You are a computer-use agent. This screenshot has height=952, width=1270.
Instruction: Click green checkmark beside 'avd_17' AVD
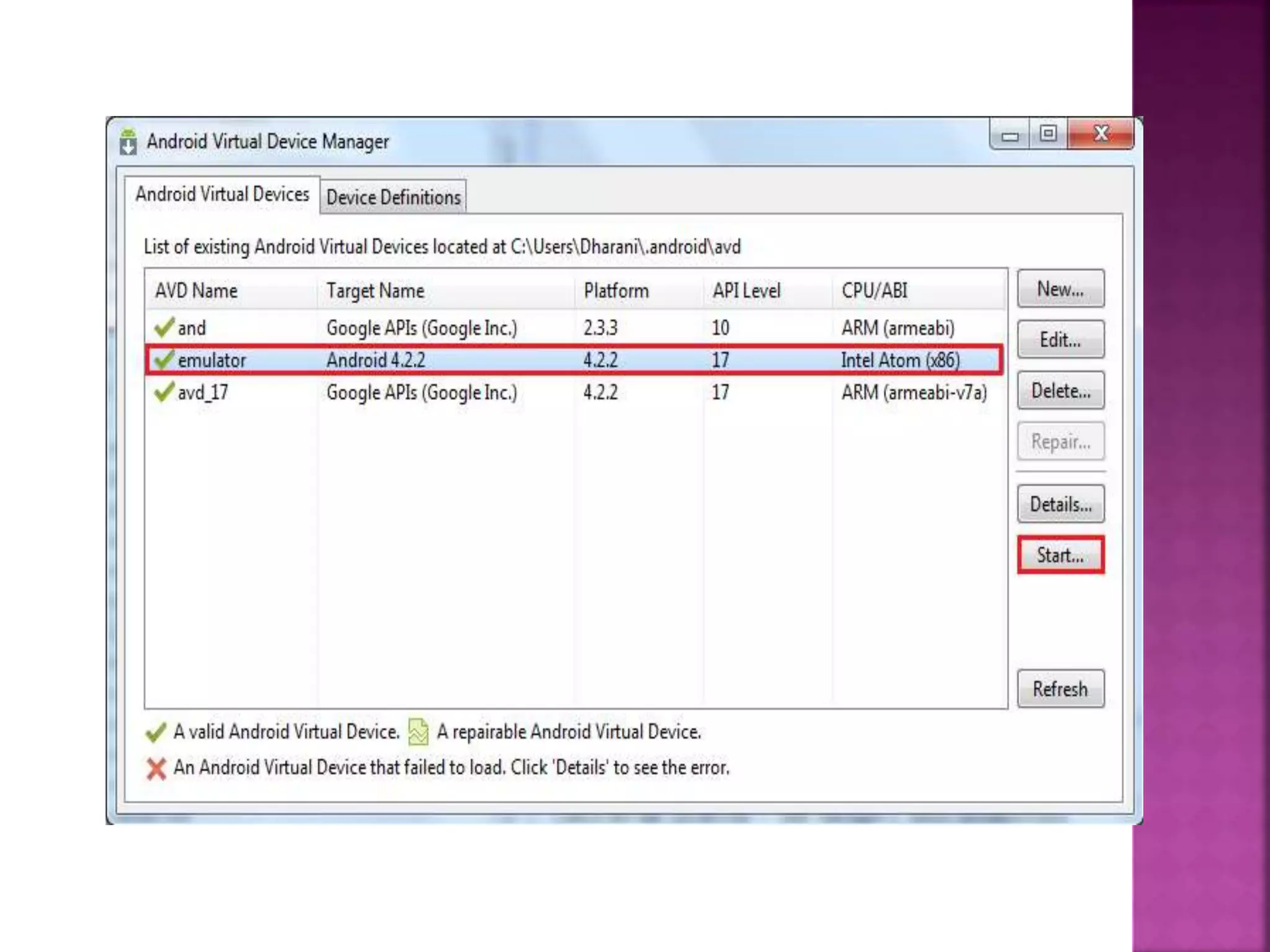[164, 392]
